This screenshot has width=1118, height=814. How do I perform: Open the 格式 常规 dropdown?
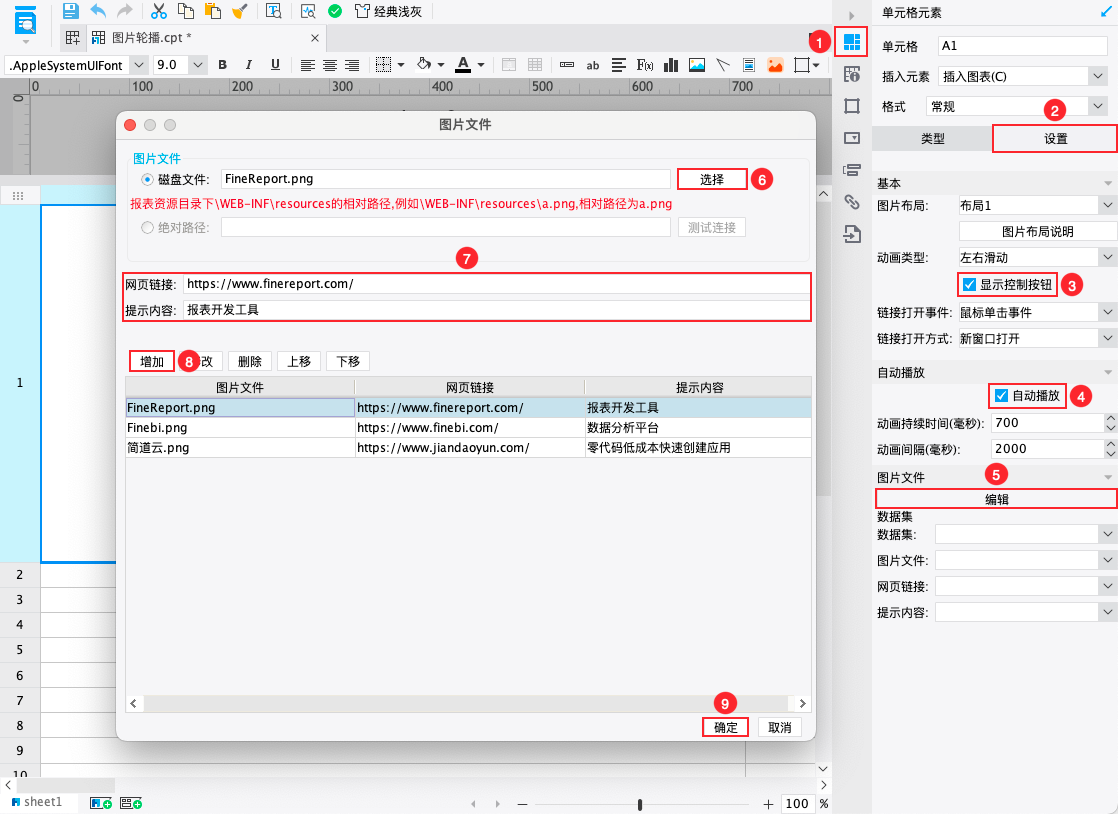click(1097, 106)
